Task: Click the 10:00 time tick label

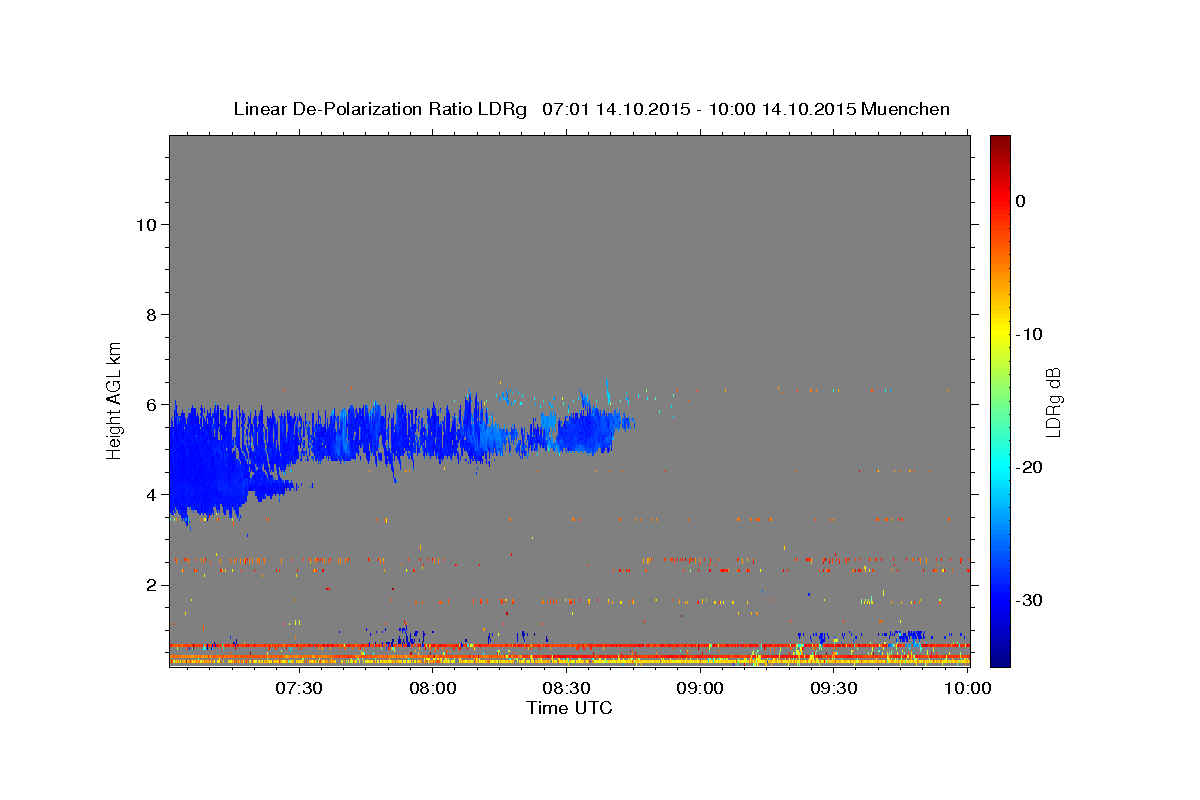Action: click(x=968, y=688)
